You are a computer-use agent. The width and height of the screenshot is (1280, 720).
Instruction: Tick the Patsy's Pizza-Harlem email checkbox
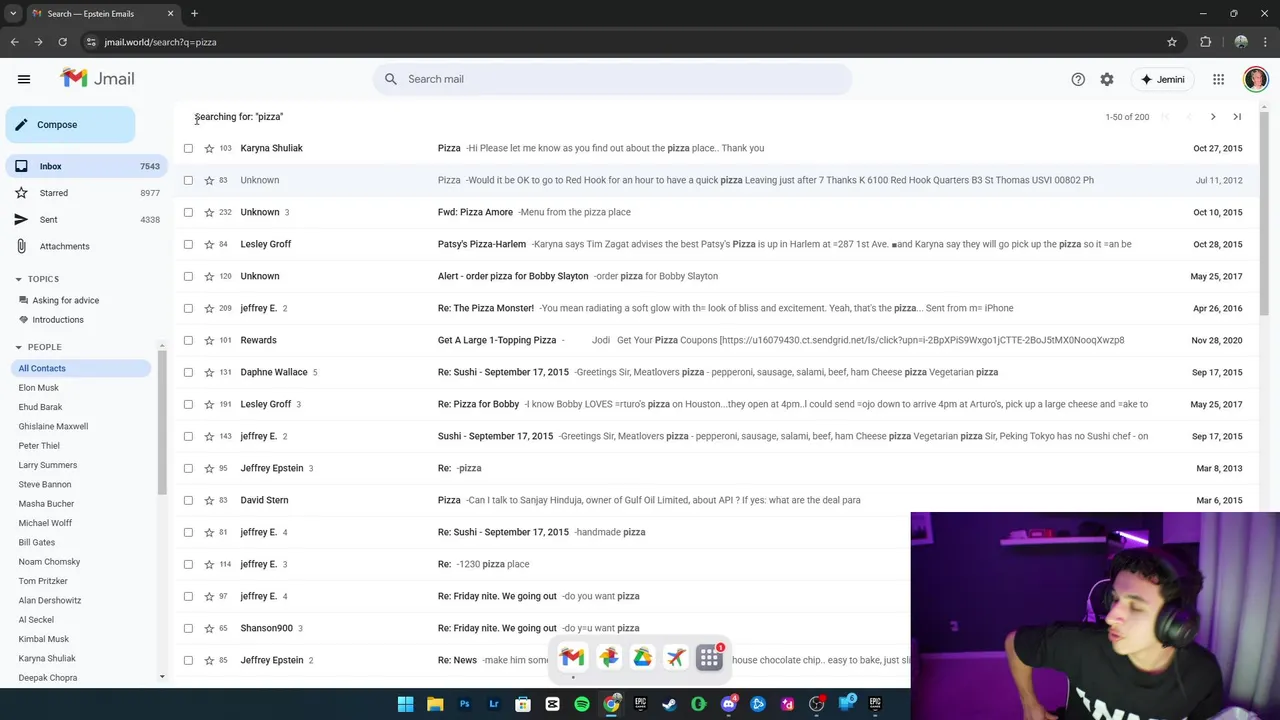click(188, 244)
